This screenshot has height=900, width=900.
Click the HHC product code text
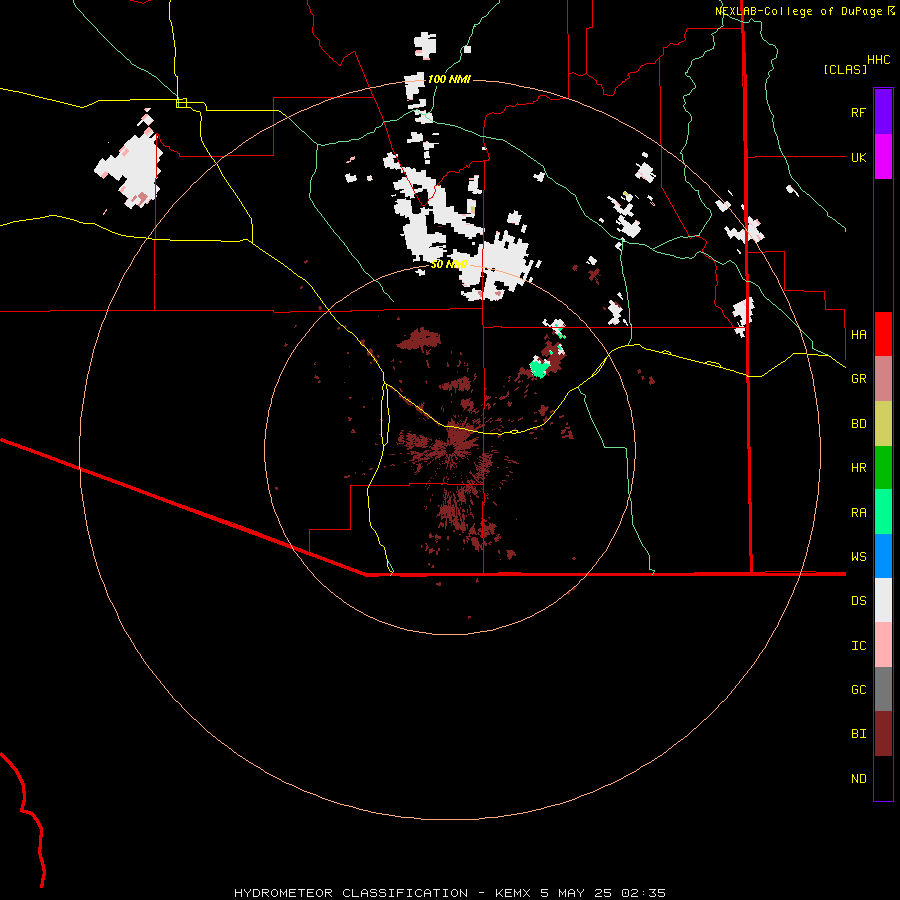[878, 60]
